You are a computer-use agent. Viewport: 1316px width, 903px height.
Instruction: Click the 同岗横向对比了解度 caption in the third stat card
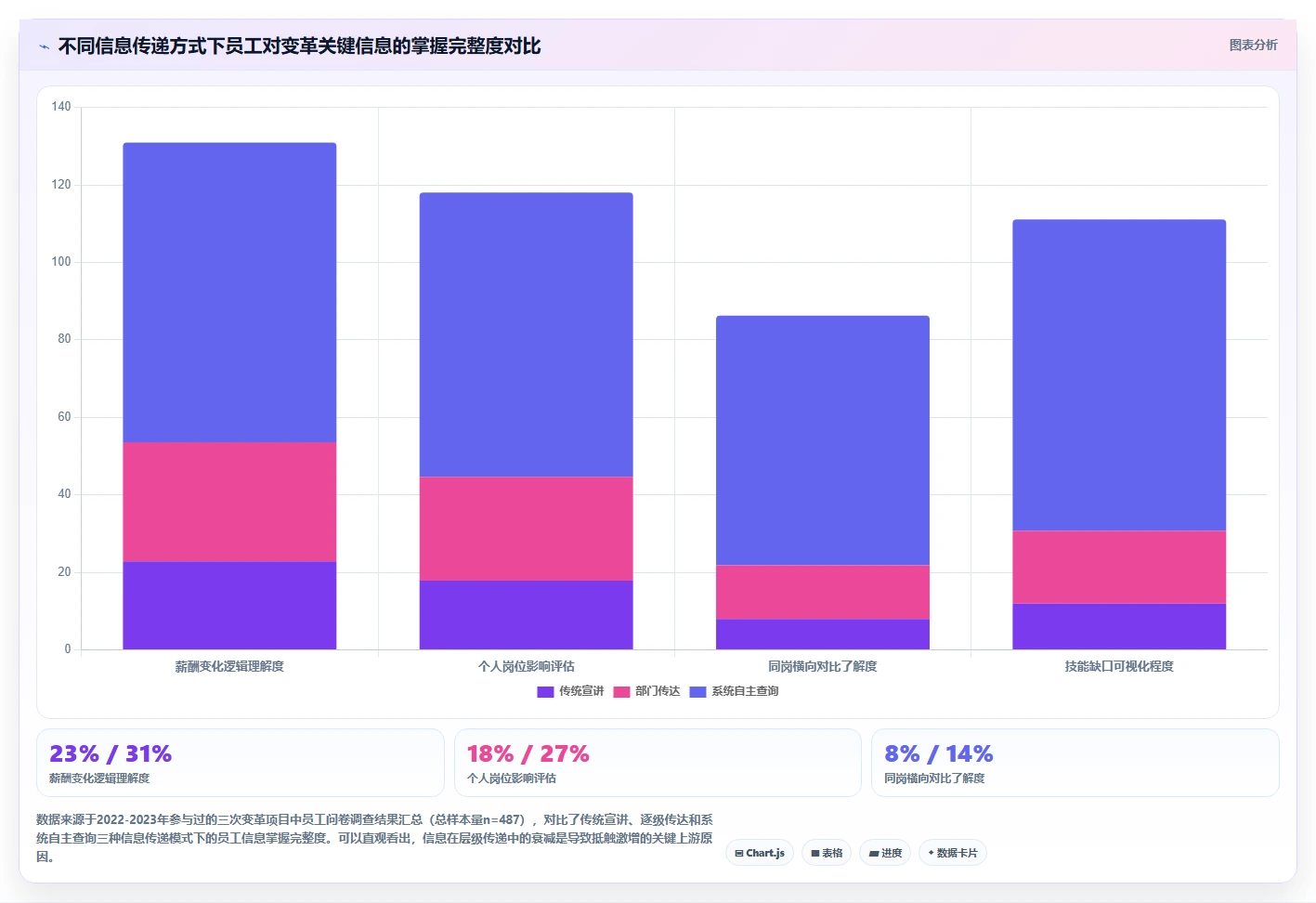[x=934, y=779]
